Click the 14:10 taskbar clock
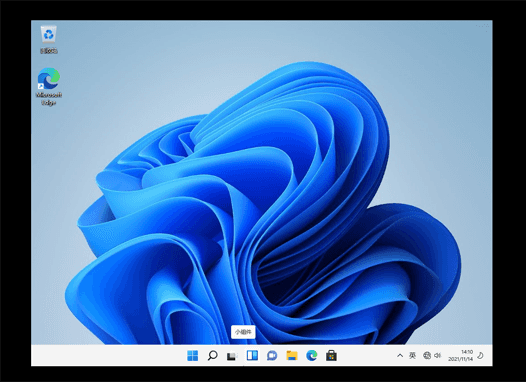526x382 pixels. (x=467, y=352)
